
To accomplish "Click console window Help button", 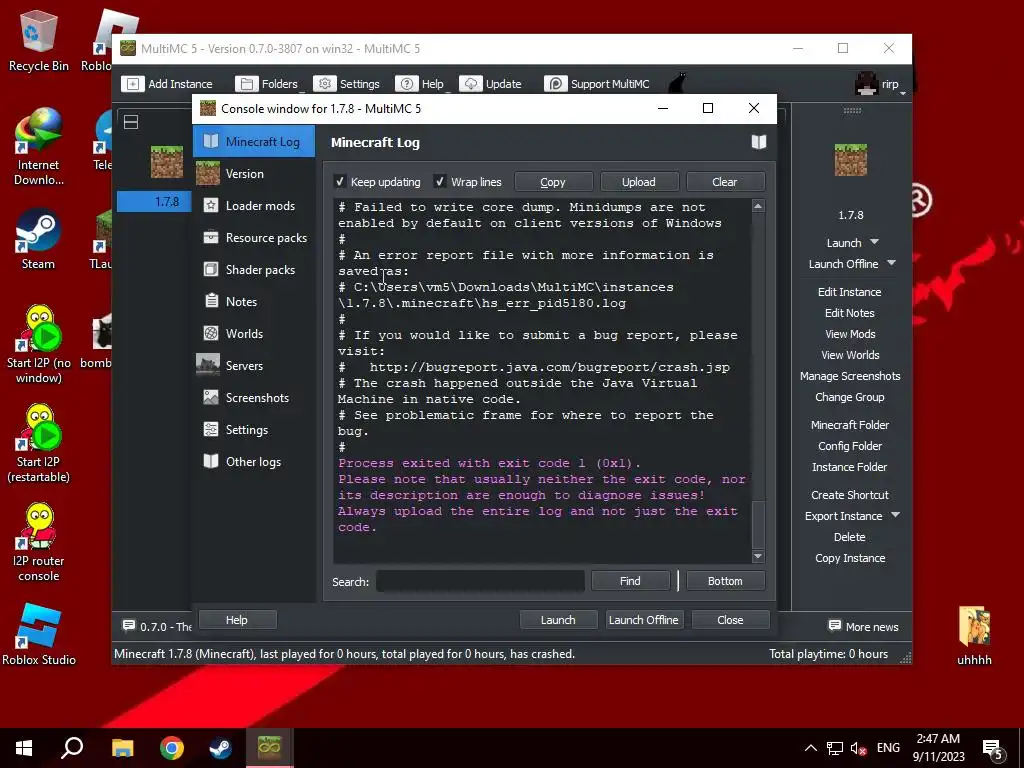I will click(x=237, y=619).
